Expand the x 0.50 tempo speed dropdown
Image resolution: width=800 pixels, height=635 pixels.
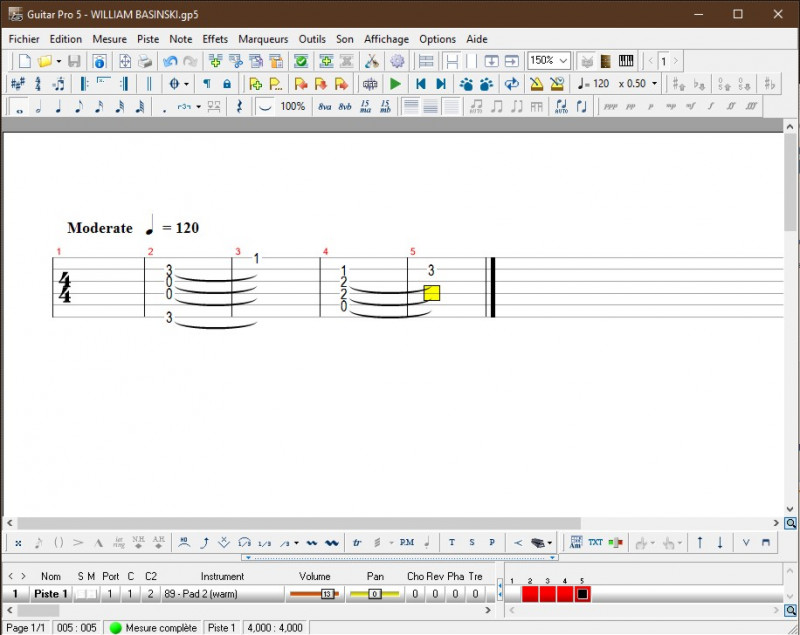coord(655,84)
